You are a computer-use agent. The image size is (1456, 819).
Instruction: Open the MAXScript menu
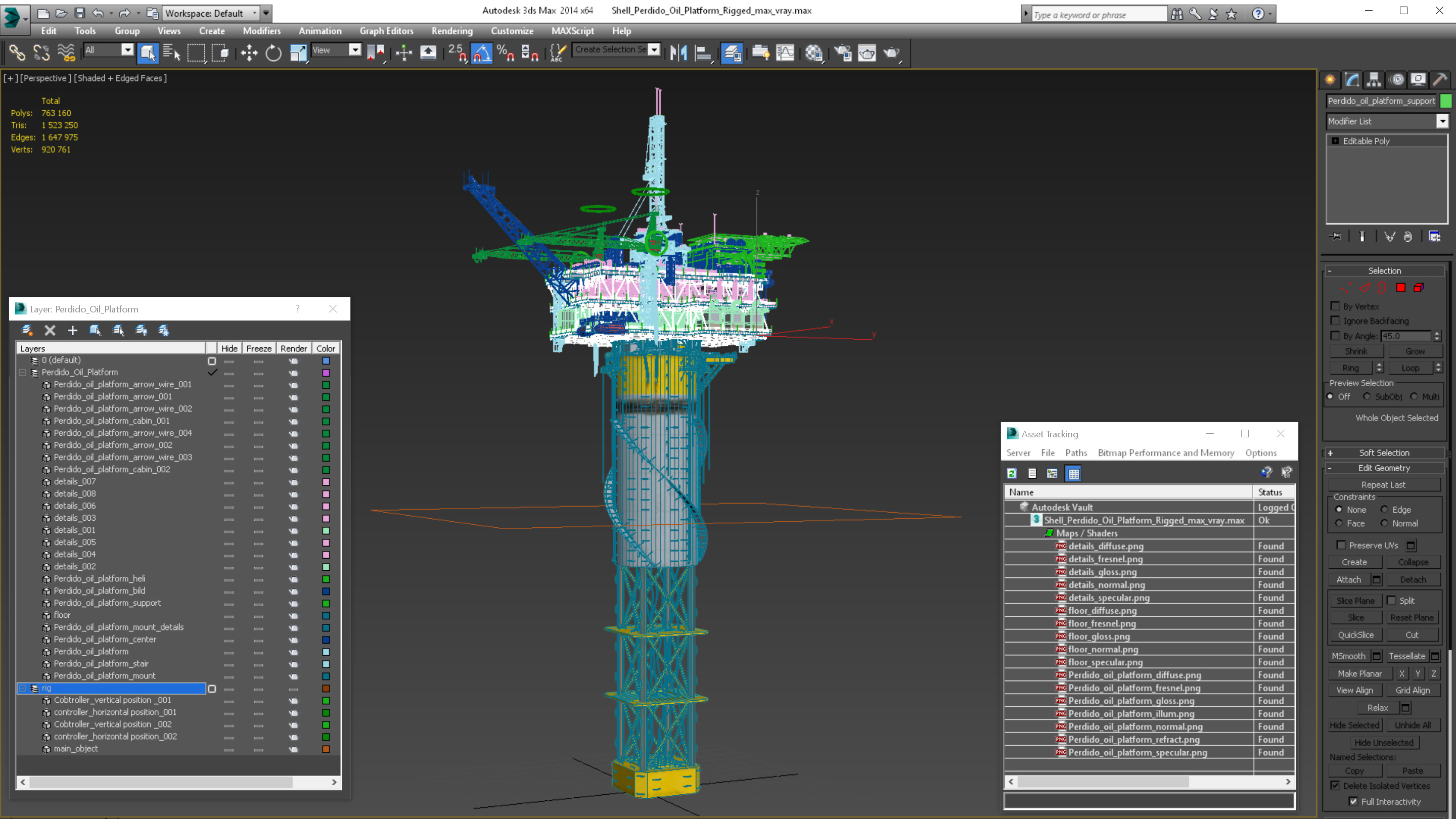click(x=573, y=31)
